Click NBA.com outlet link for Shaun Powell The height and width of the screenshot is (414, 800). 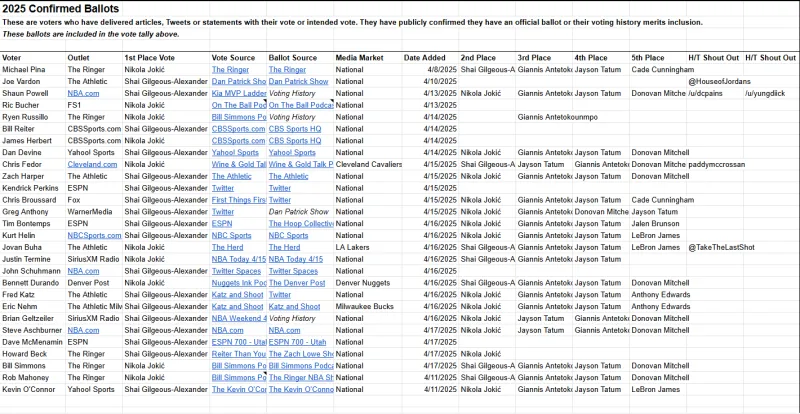click(83, 93)
